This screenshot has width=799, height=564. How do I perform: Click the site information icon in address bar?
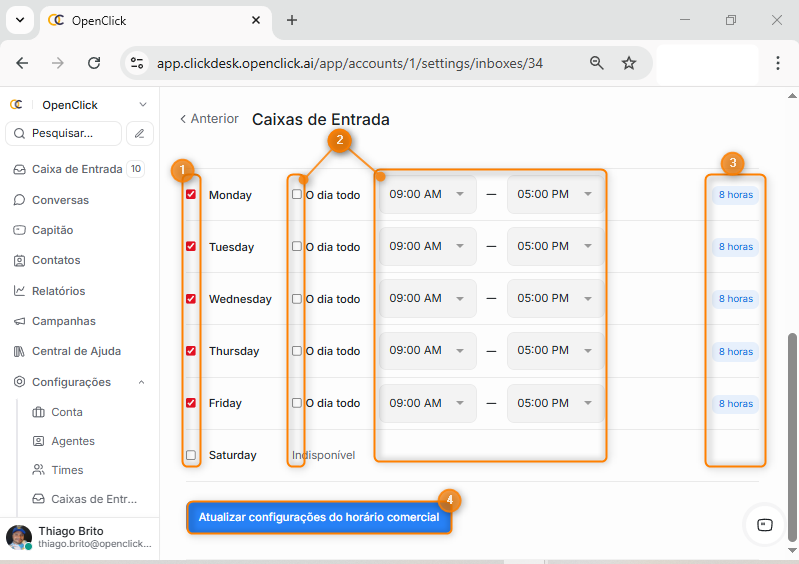point(137,63)
